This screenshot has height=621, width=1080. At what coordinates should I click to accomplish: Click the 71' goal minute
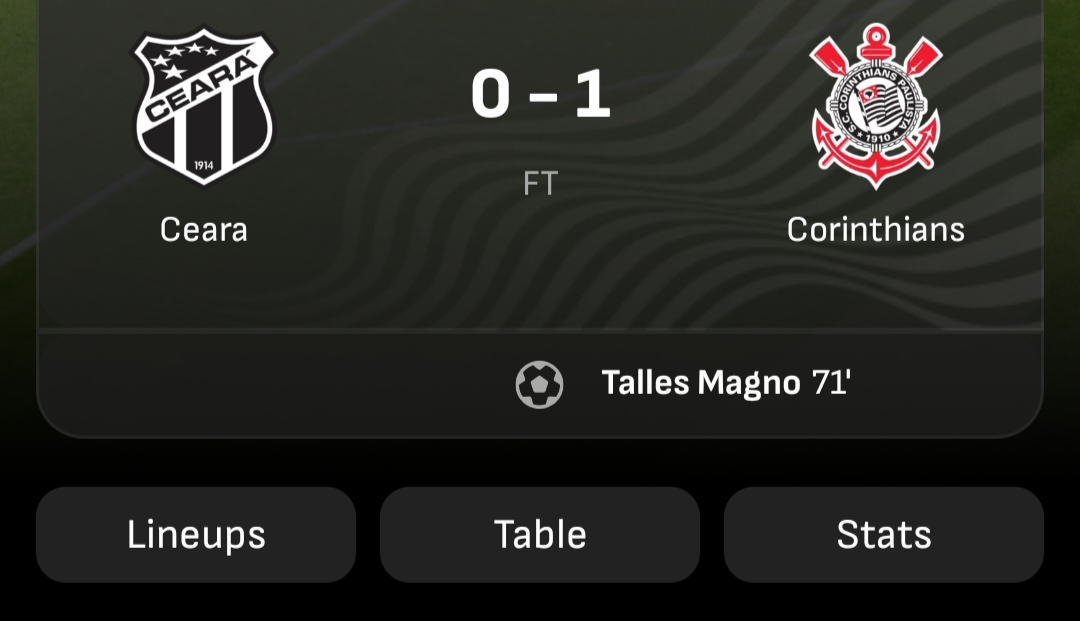831,383
